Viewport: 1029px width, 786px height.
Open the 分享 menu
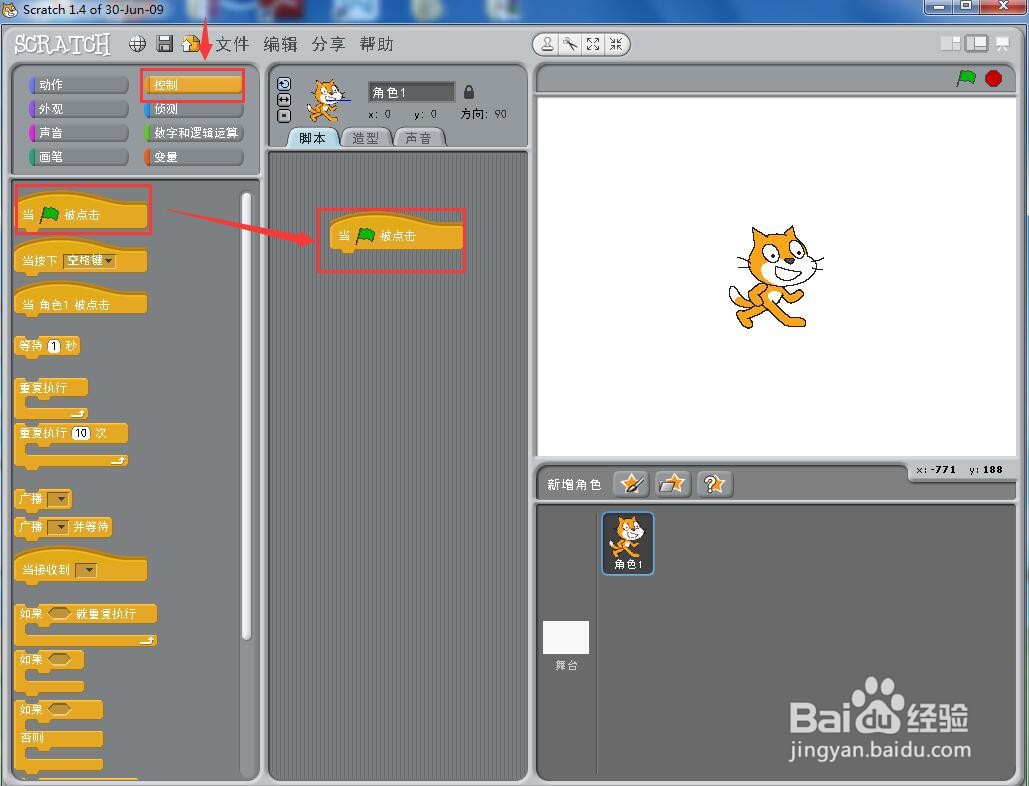coord(328,44)
